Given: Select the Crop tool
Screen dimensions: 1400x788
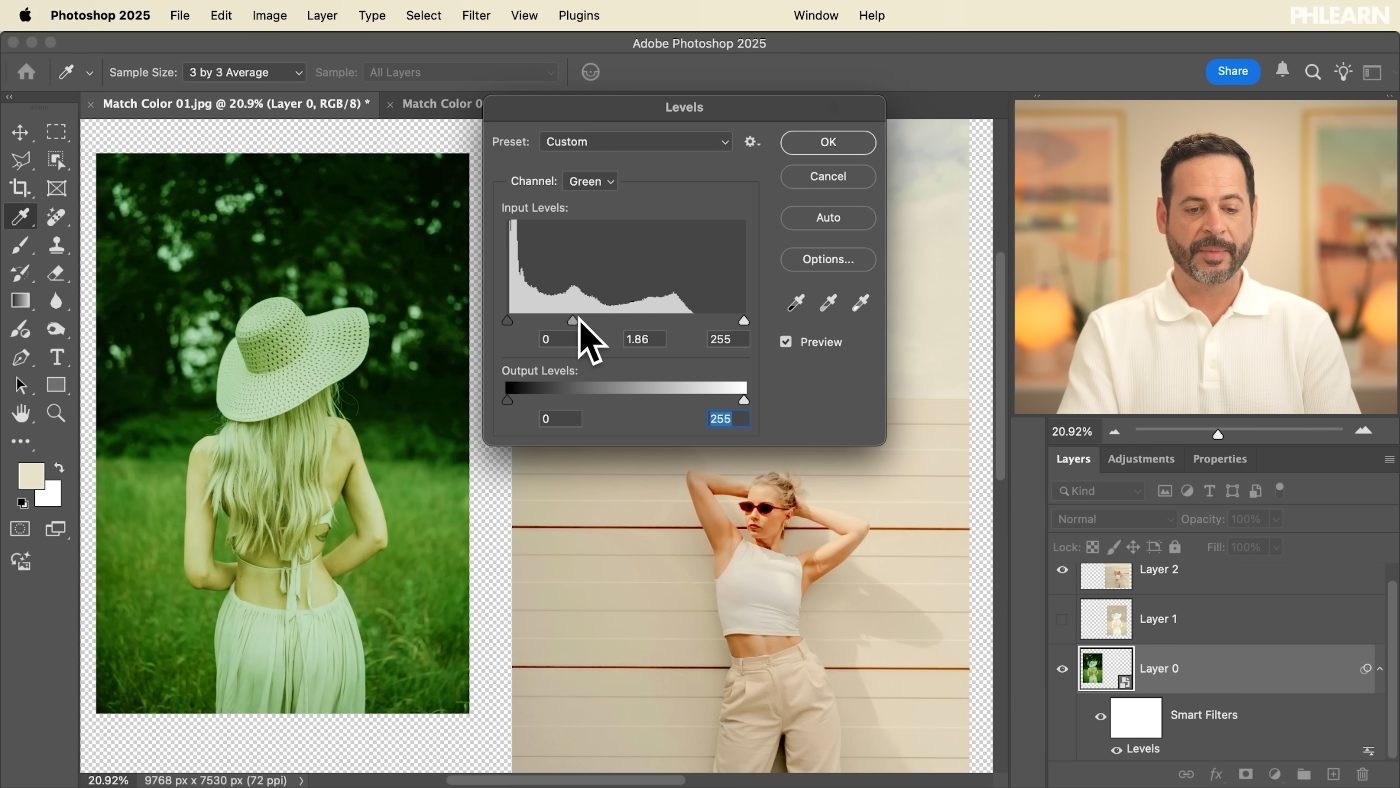Looking at the screenshot, I should click(x=20, y=188).
